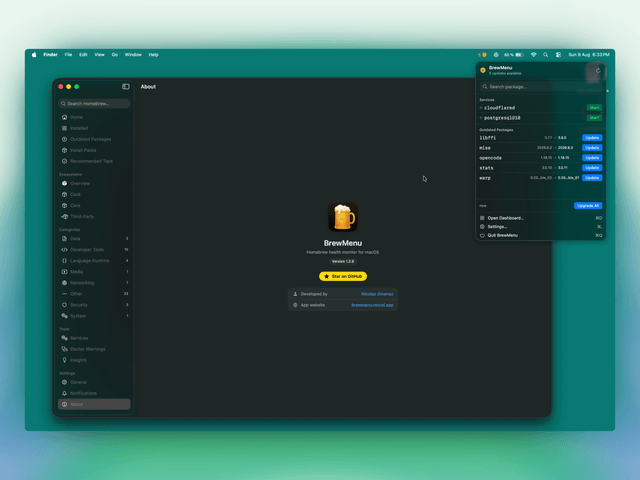Choose Settings in BrewMenu popup
The height and width of the screenshot is (480, 640).
click(x=541, y=227)
